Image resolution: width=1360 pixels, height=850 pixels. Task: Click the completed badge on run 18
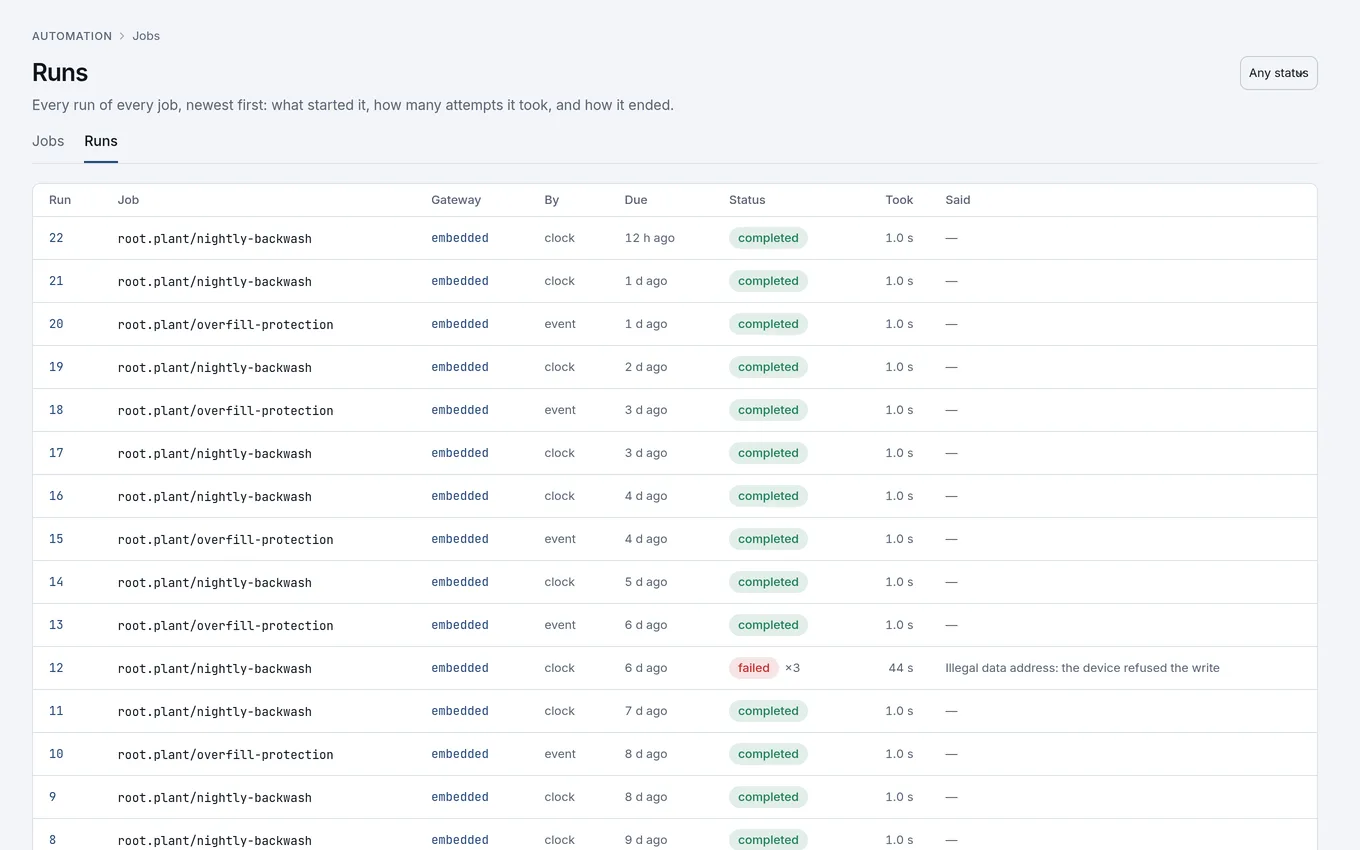click(768, 410)
